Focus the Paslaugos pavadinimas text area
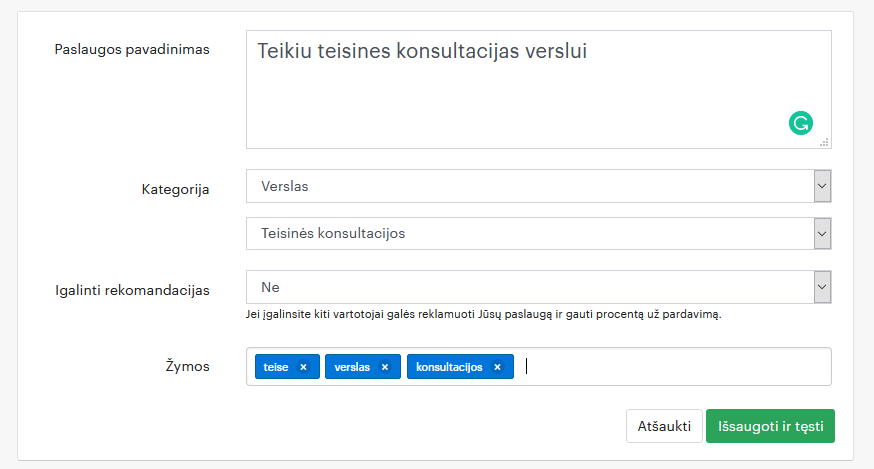Screen dimensions: 874x469 tap(538, 89)
